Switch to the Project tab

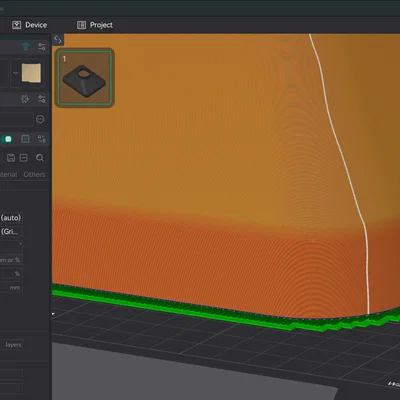95,25
